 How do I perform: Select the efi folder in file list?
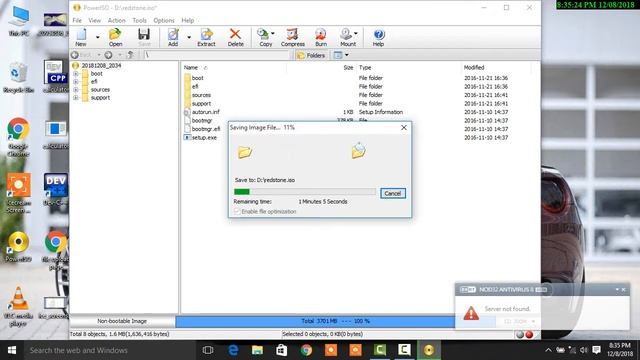[195, 86]
